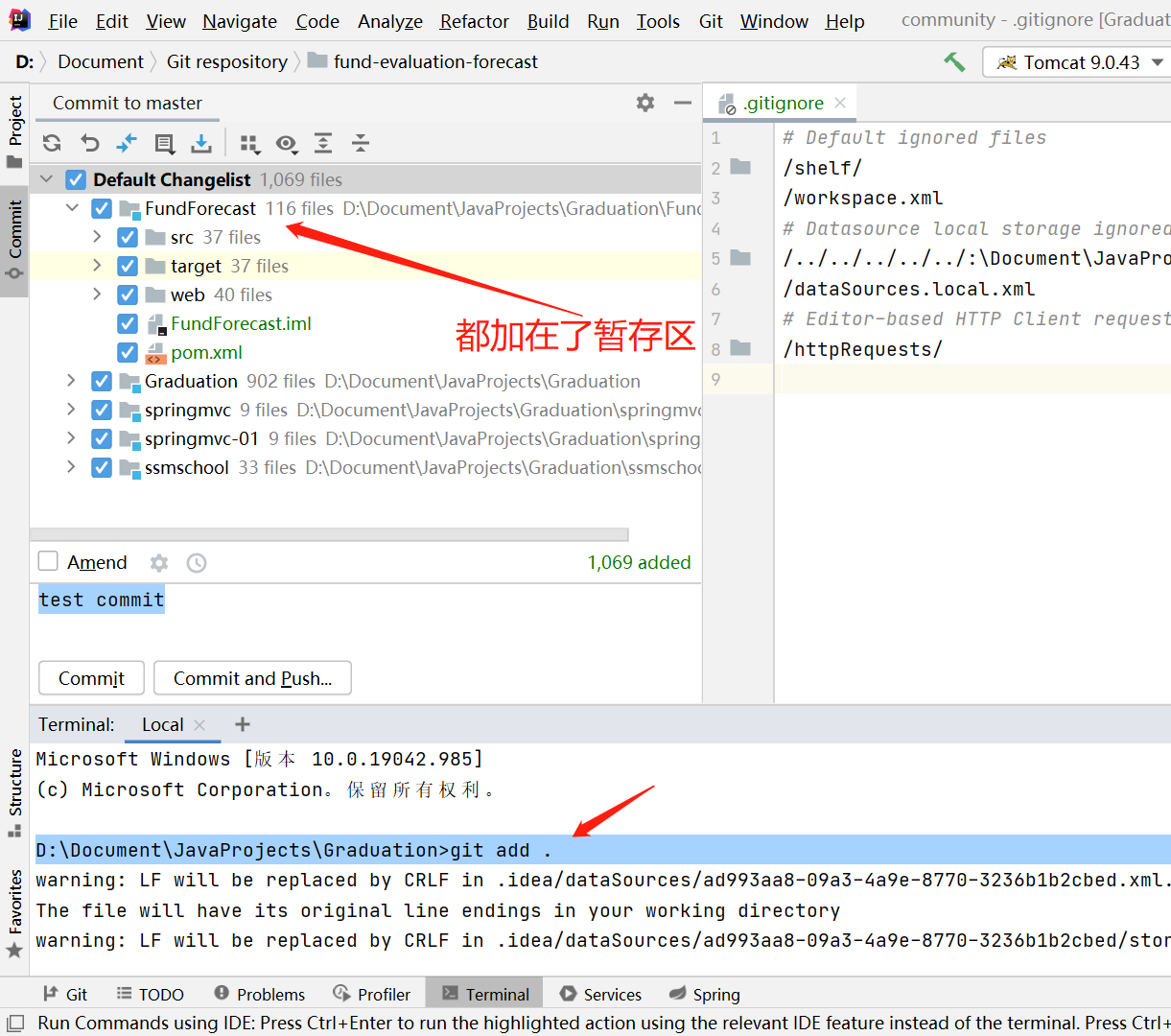Collapse the Default Changelist node

click(x=46, y=179)
